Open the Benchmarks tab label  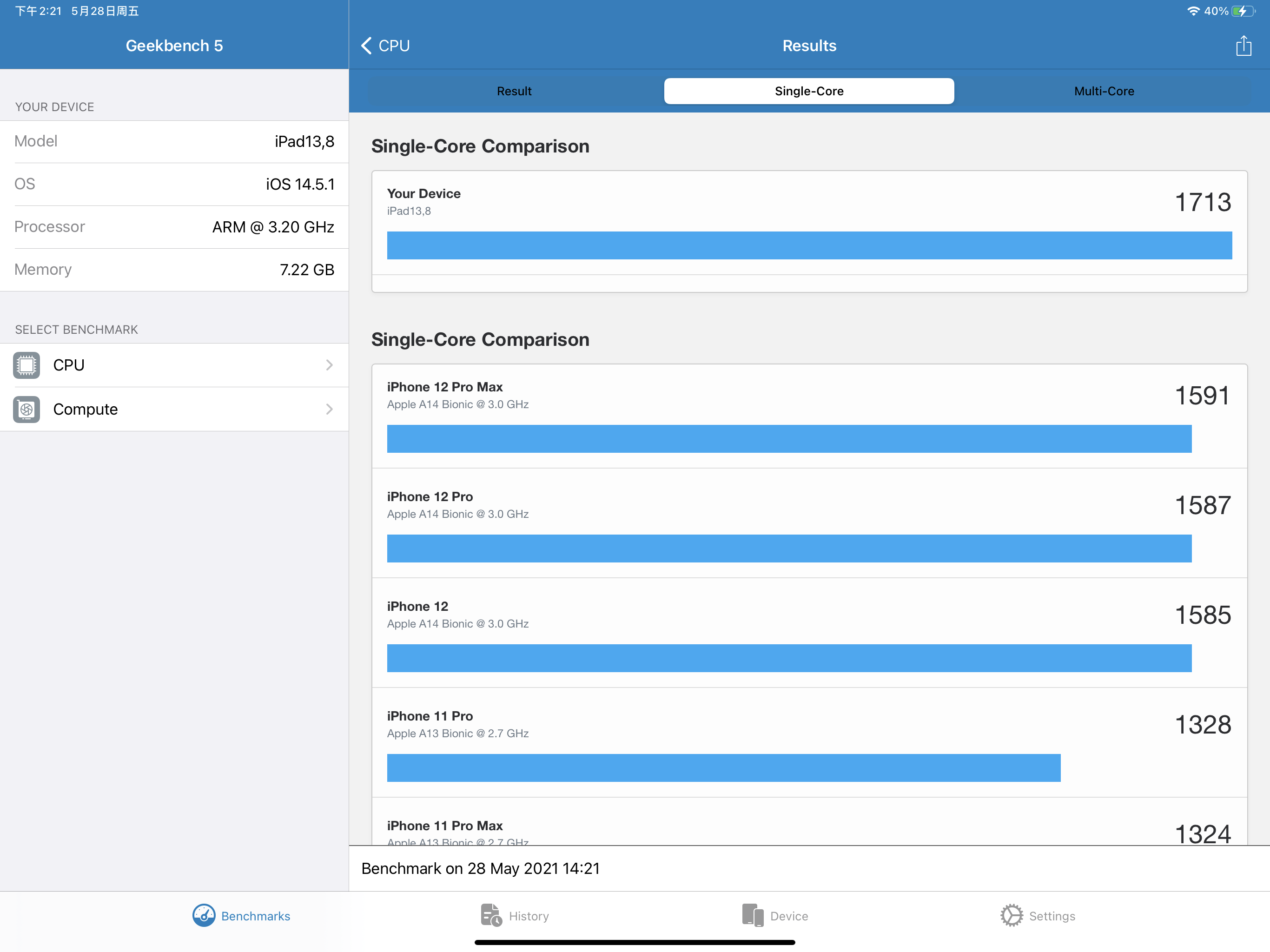(256, 916)
